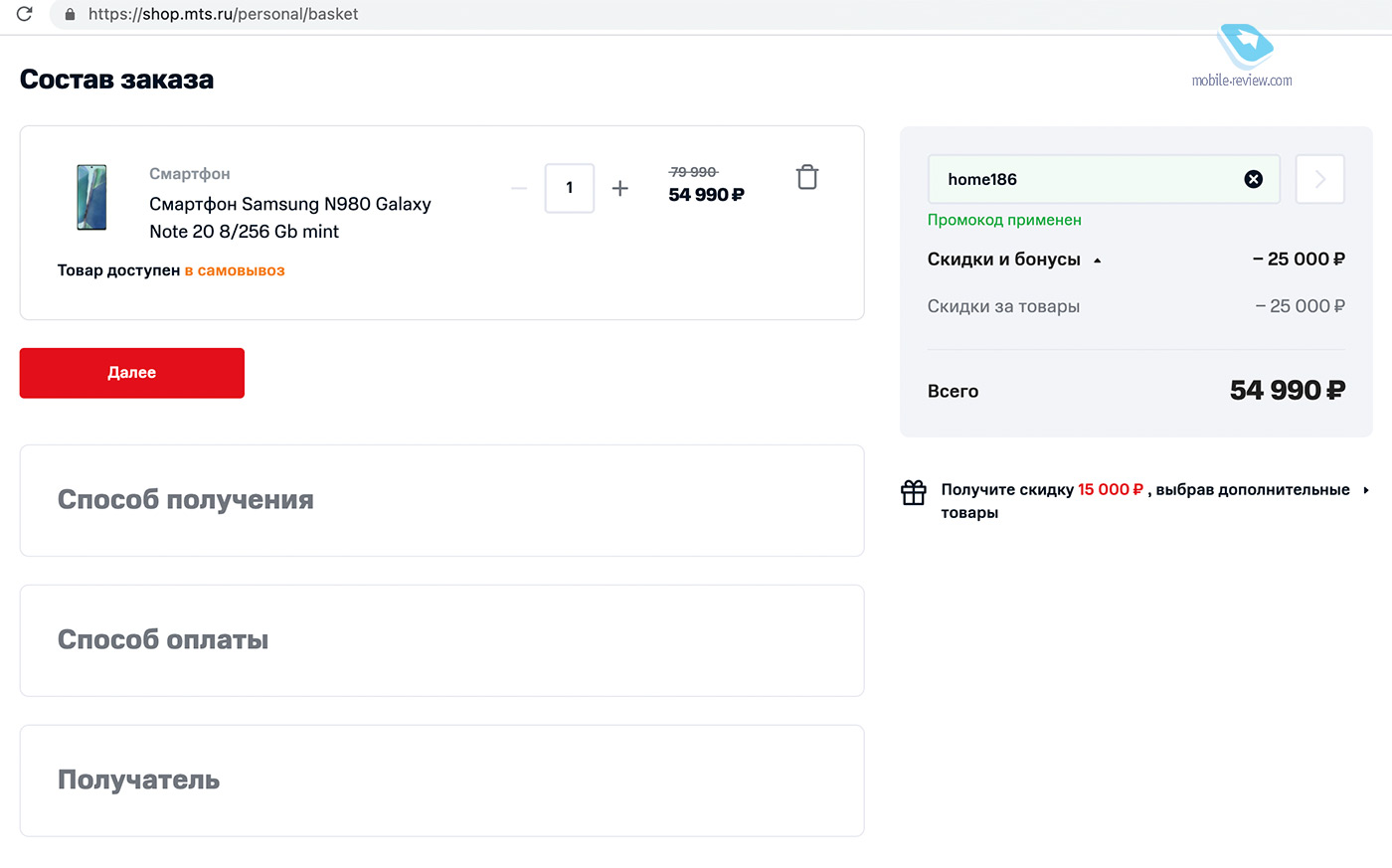This screenshot has height=868, width=1392.
Task: Open the Получатель section
Action: tap(441, 781)
